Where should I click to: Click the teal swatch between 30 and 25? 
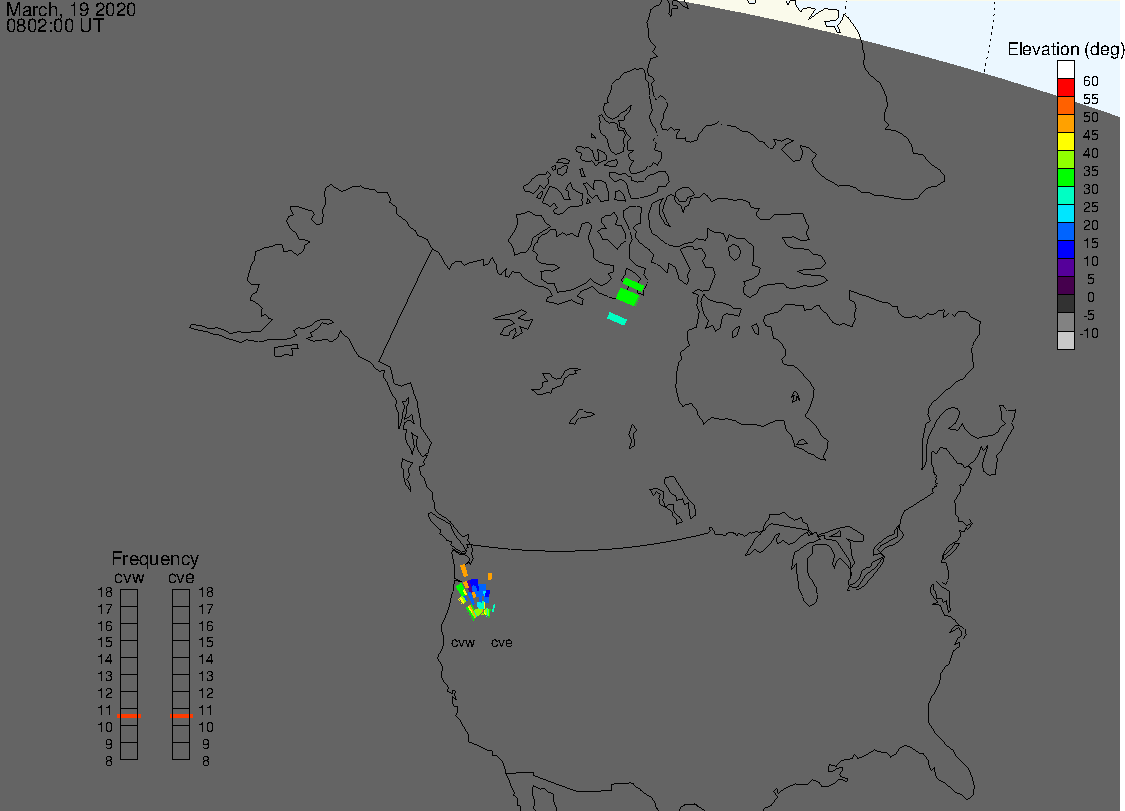pyautogui.click(x=1065, y=196)
